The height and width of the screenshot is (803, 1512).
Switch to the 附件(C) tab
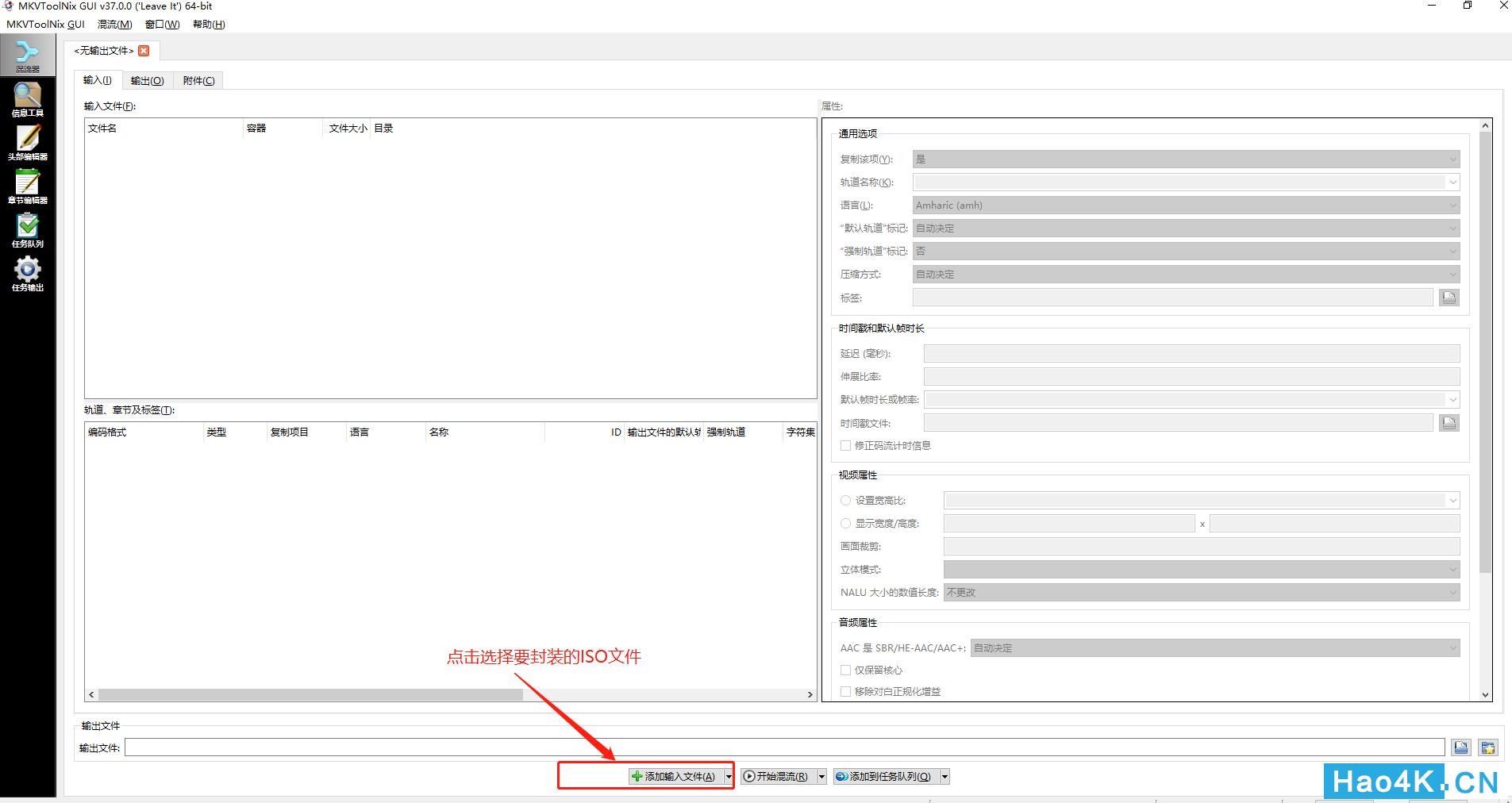pyautogui.click(x=198, y=81)
